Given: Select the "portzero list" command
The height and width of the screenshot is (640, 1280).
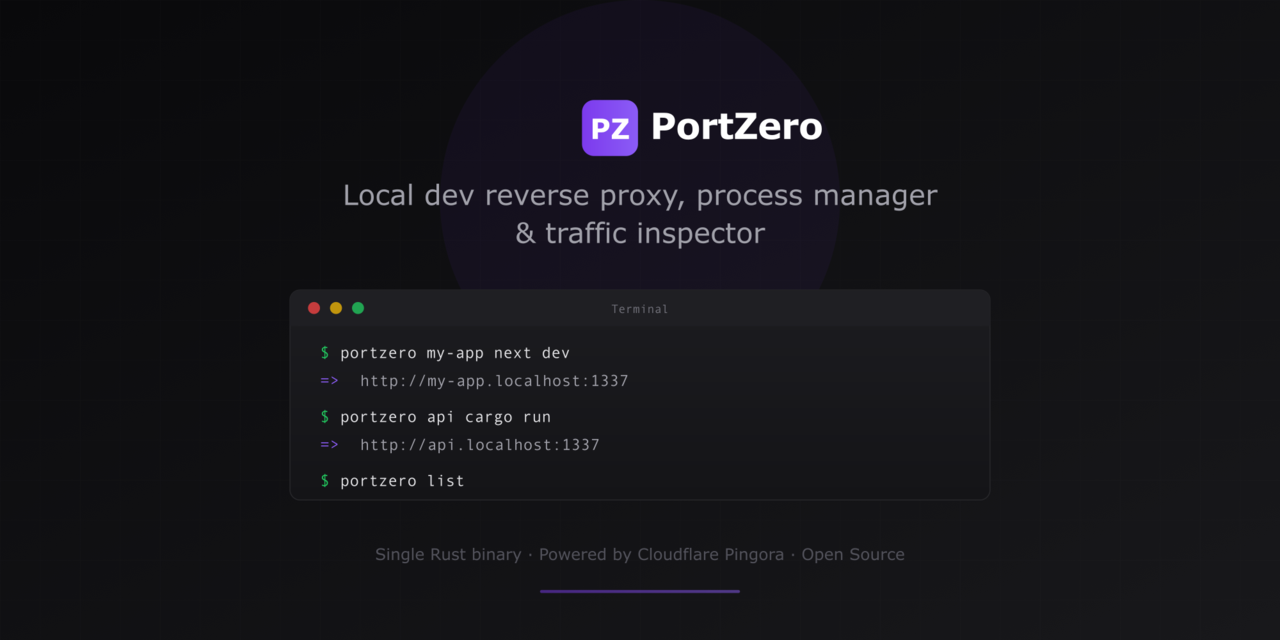Looking at the screenshot, I should click(x=402, y=481).
